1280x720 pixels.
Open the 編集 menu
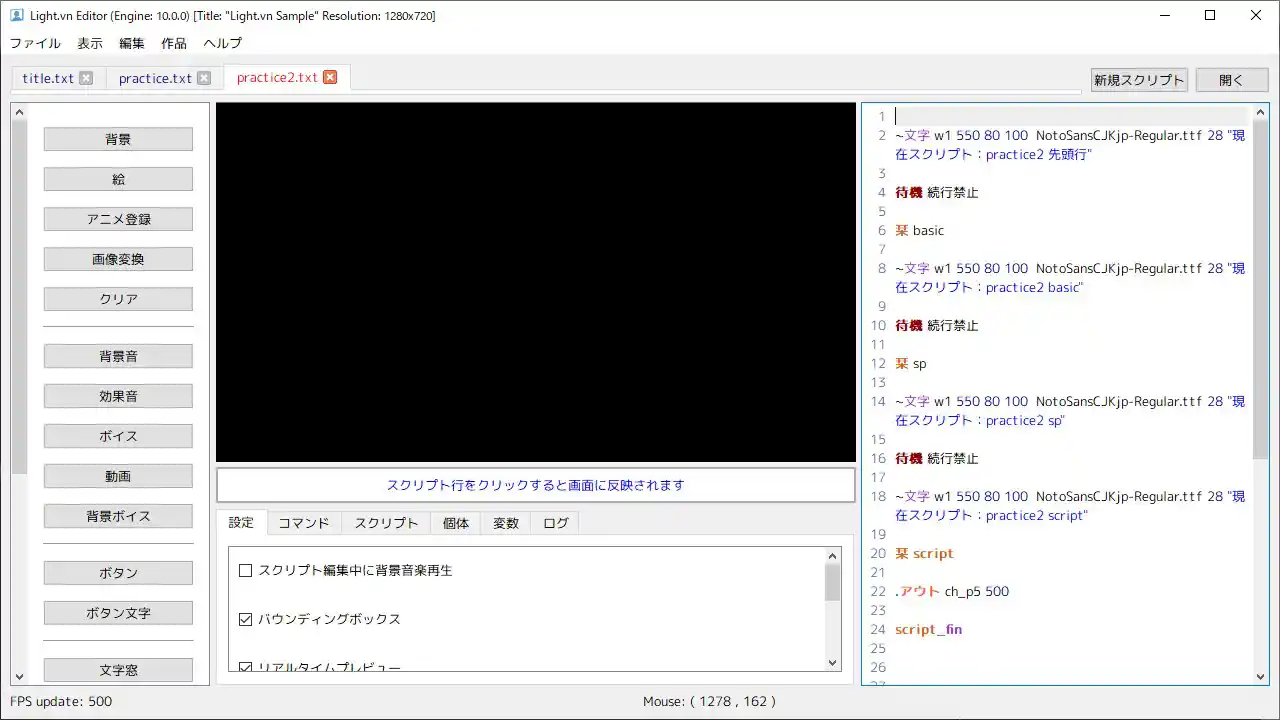tap(132, 43)
